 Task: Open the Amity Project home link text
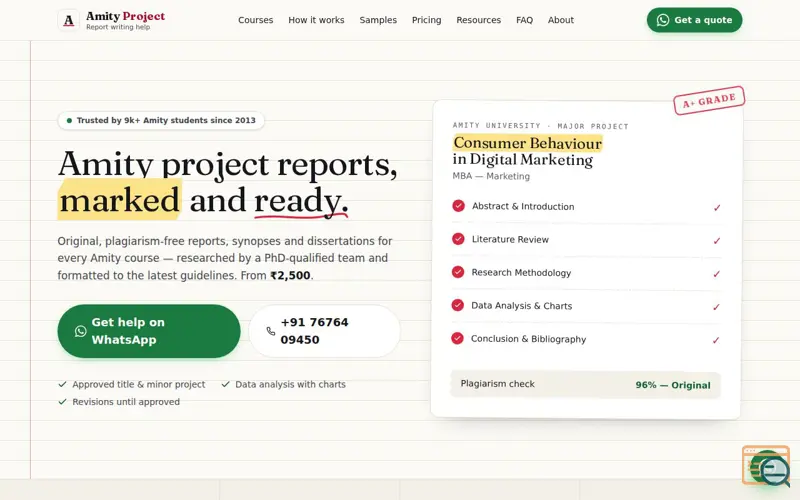126,16
